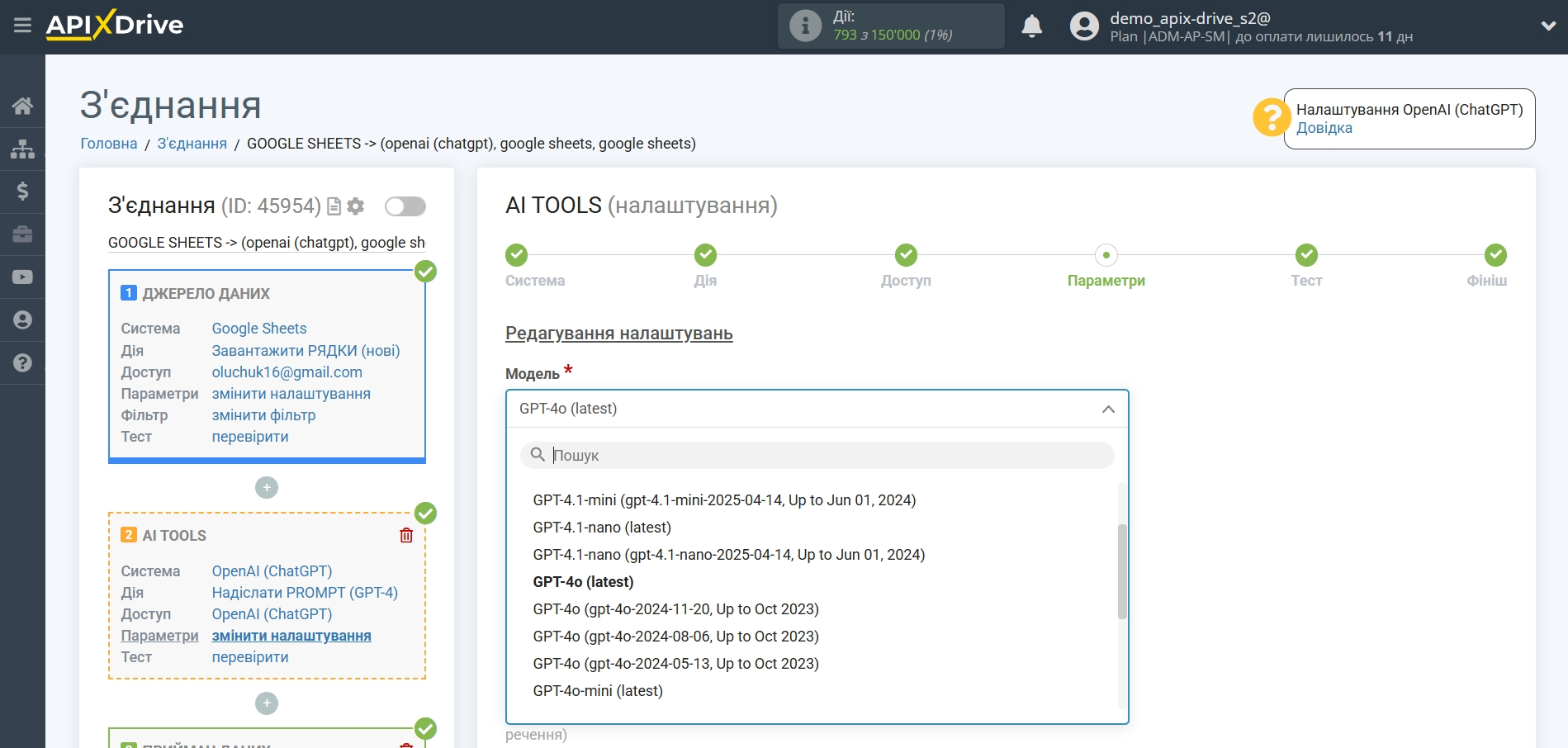Go to the Доступ step
The width and height of the screenshot is (1568, 748).
907,255
